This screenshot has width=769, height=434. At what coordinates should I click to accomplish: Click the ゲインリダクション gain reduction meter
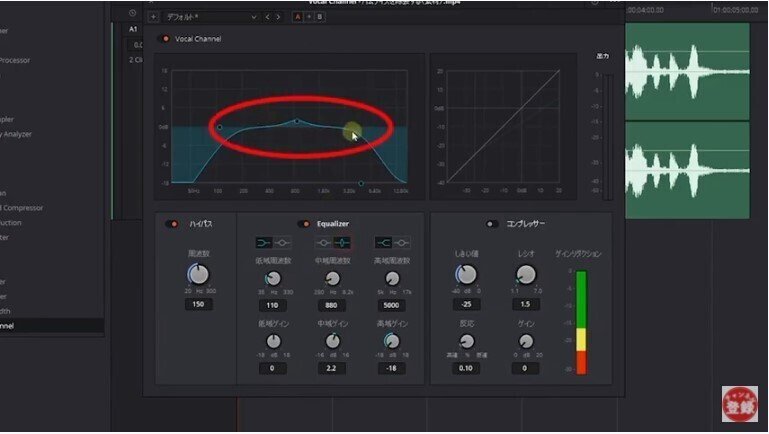click(x=581, y=323)
